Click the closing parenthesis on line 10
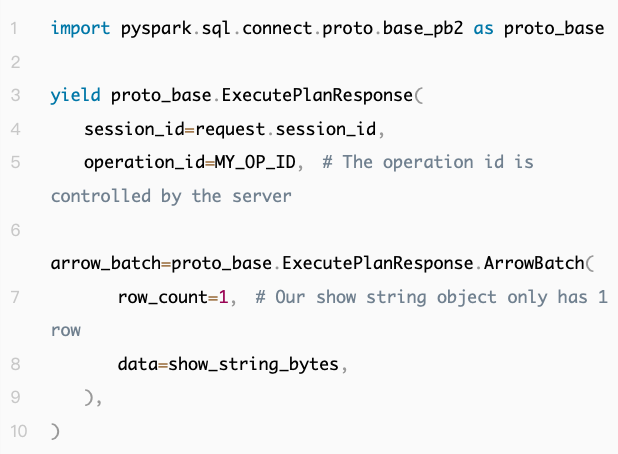This screenshot has height=454, width=618. pos(55,432)
